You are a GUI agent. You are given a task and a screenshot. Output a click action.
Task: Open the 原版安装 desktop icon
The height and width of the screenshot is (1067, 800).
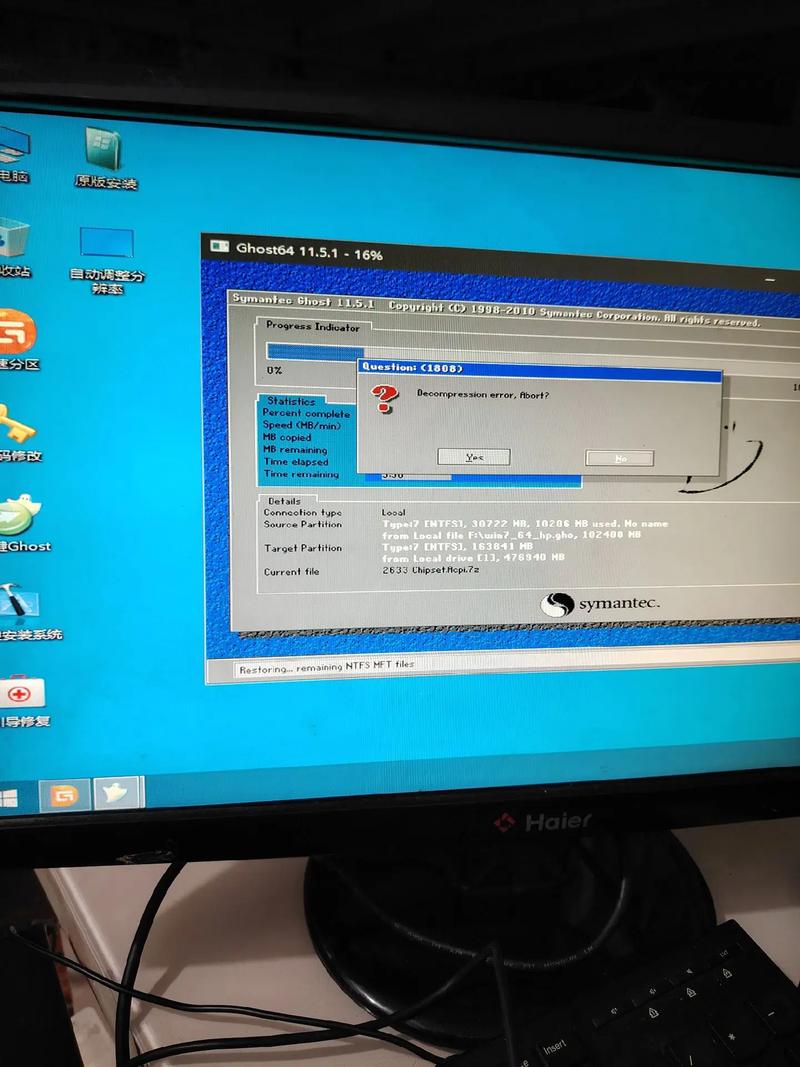click(103, 151)
